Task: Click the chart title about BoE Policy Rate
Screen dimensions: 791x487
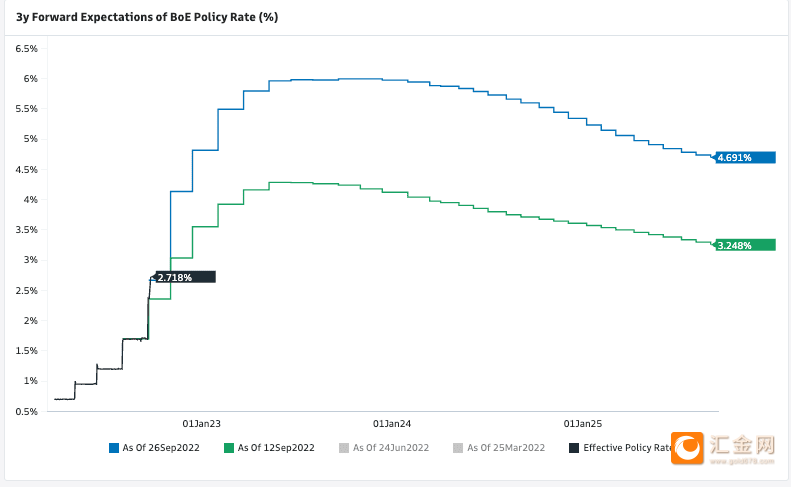Action: click(147, 18)
